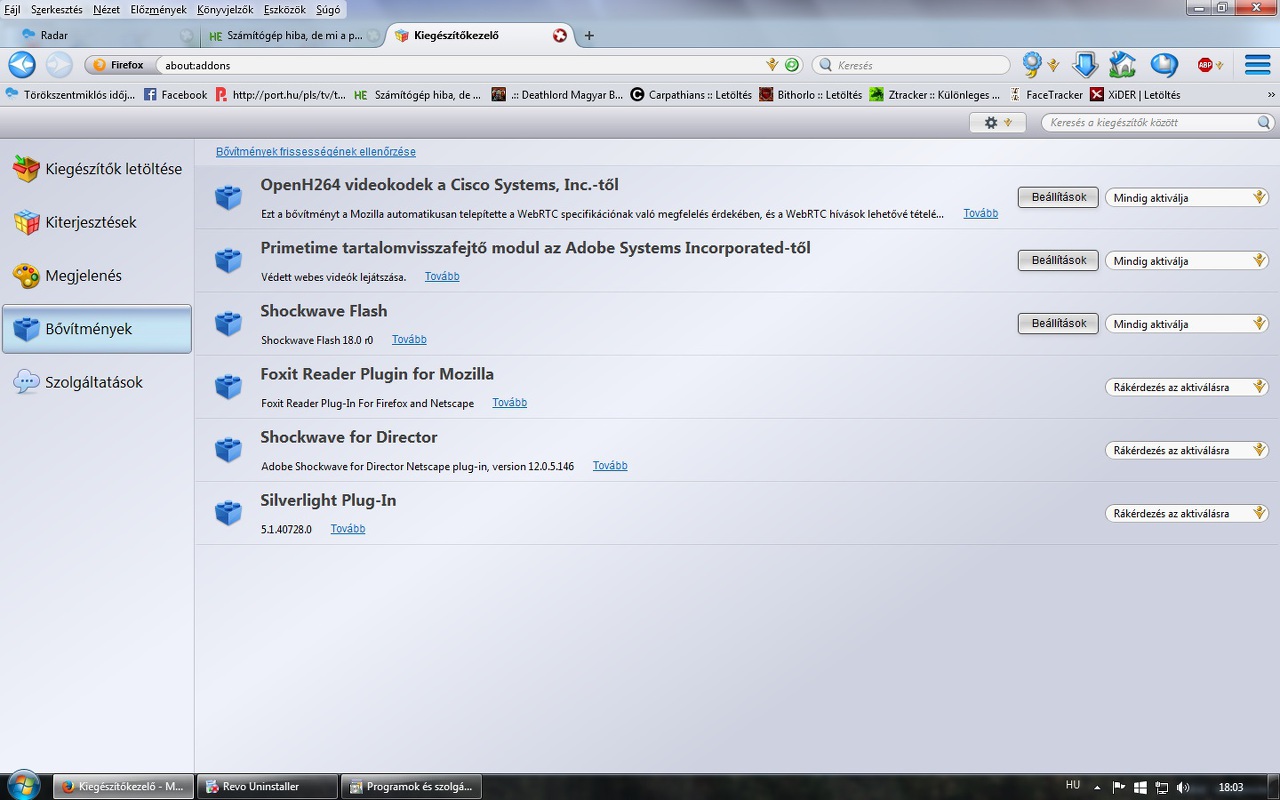
Task: Go to the Home page house icon
Action: pyautogui.click(x=1123, y=65)
